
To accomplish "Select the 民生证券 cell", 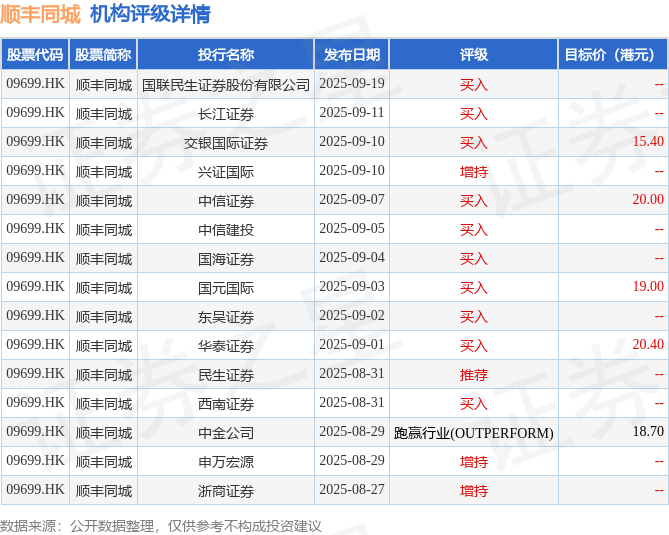I will 226,375.
